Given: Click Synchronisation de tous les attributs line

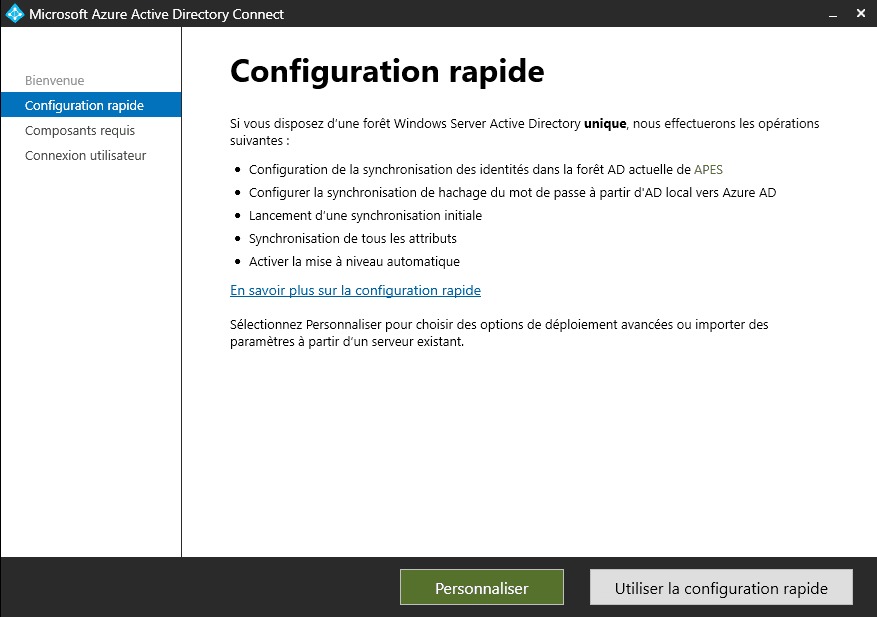Looking at the screenshot, I should (x=352, y=238).
